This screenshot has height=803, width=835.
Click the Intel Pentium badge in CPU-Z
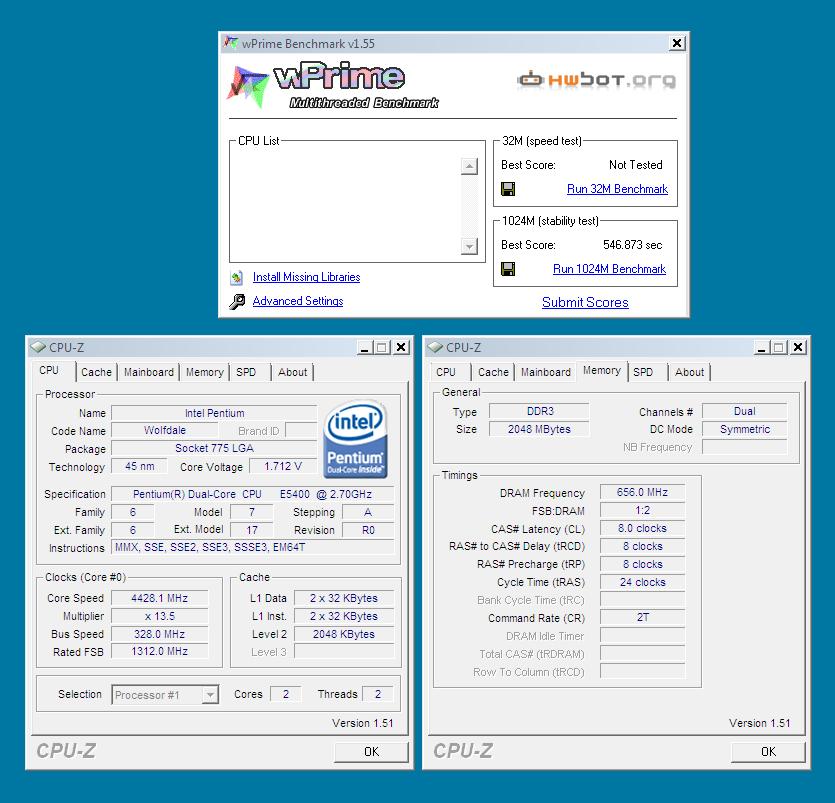click(356, 439)
